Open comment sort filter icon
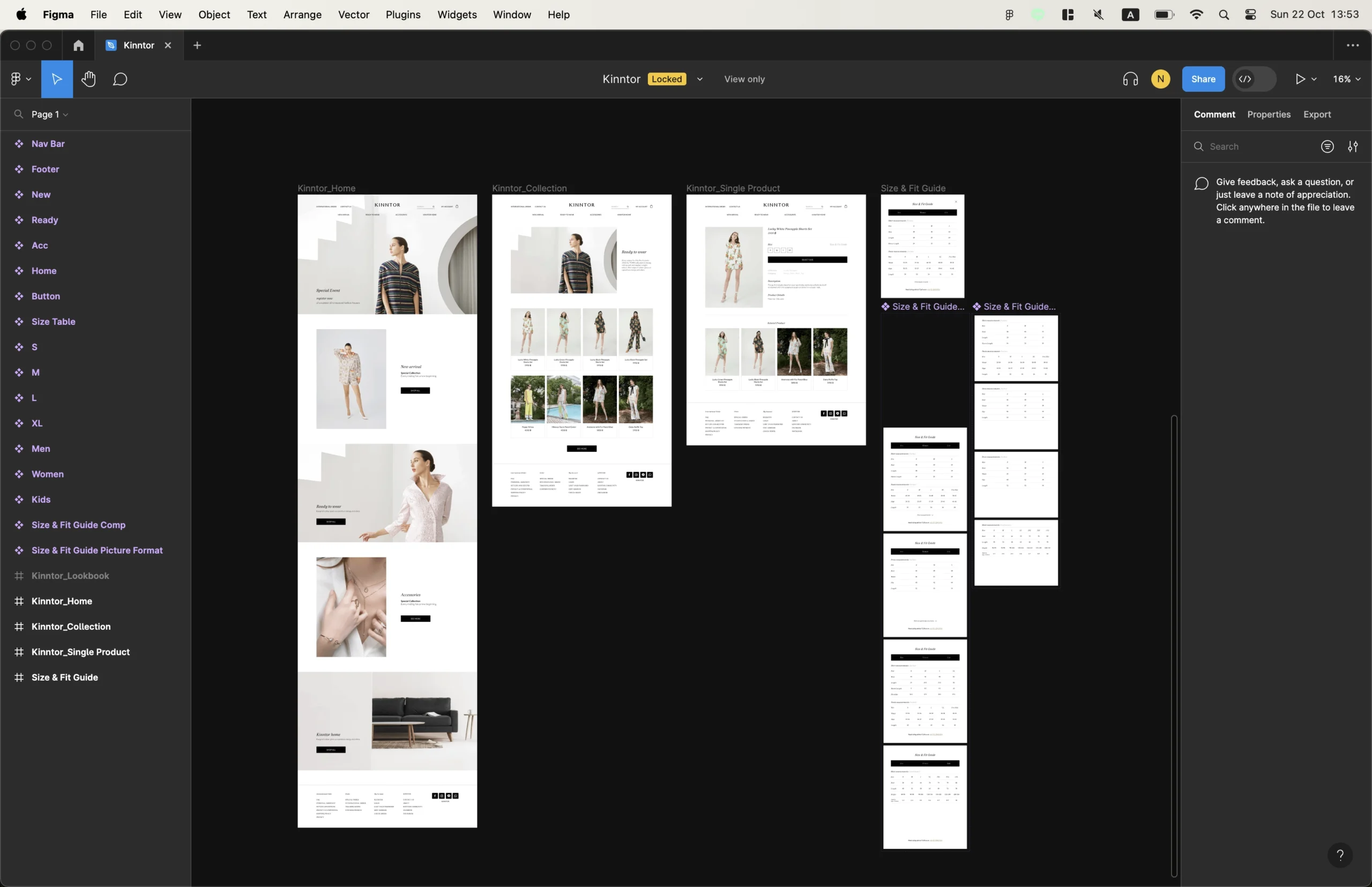 click(x=1327, y=146)
